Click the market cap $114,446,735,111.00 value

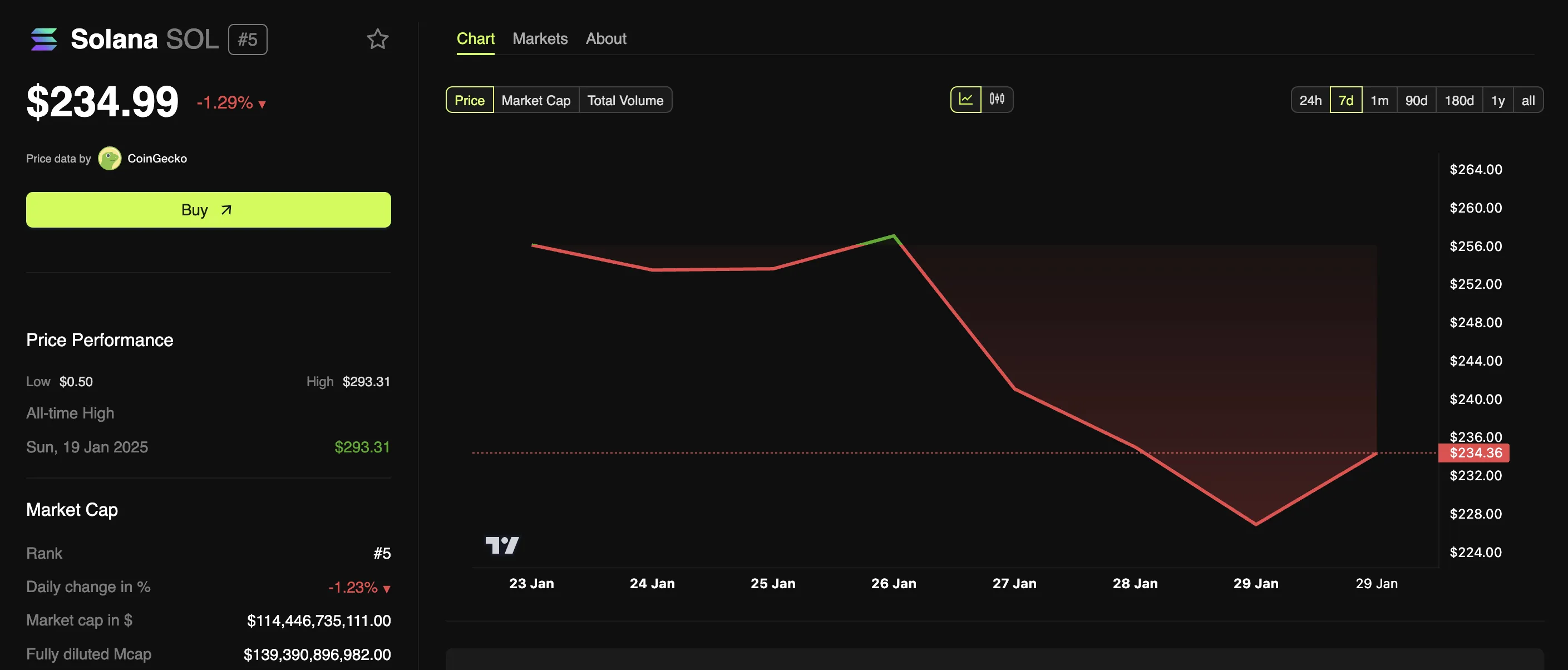tap(319, 620)
